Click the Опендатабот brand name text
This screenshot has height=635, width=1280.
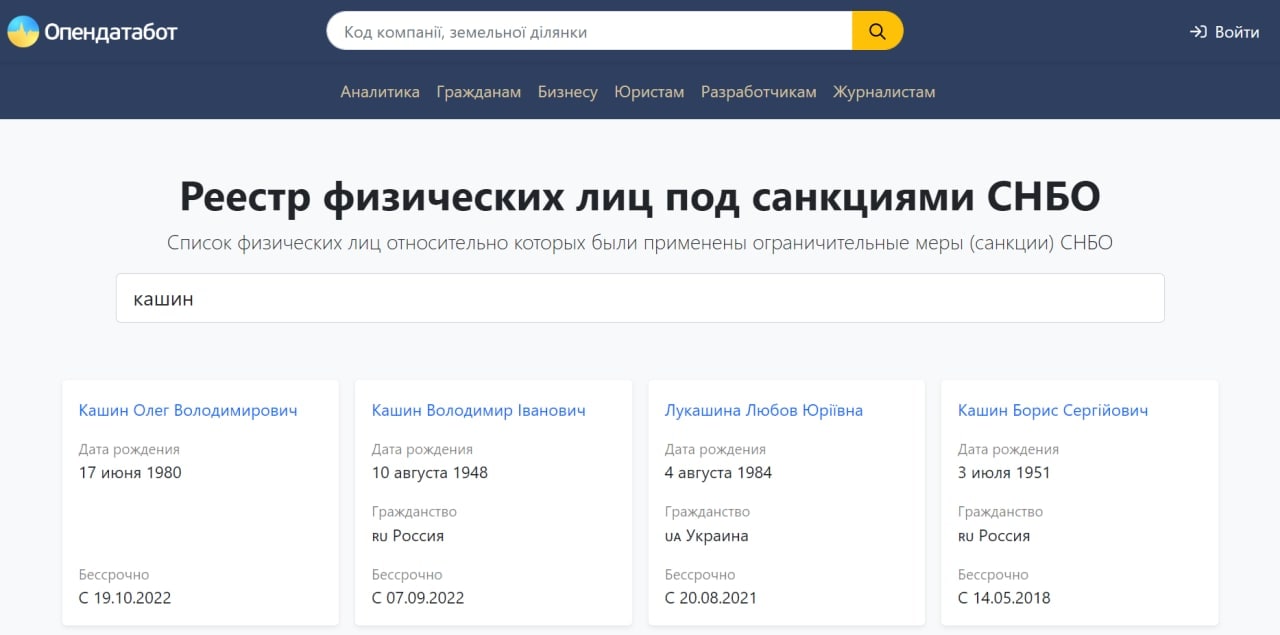point(110,32)
